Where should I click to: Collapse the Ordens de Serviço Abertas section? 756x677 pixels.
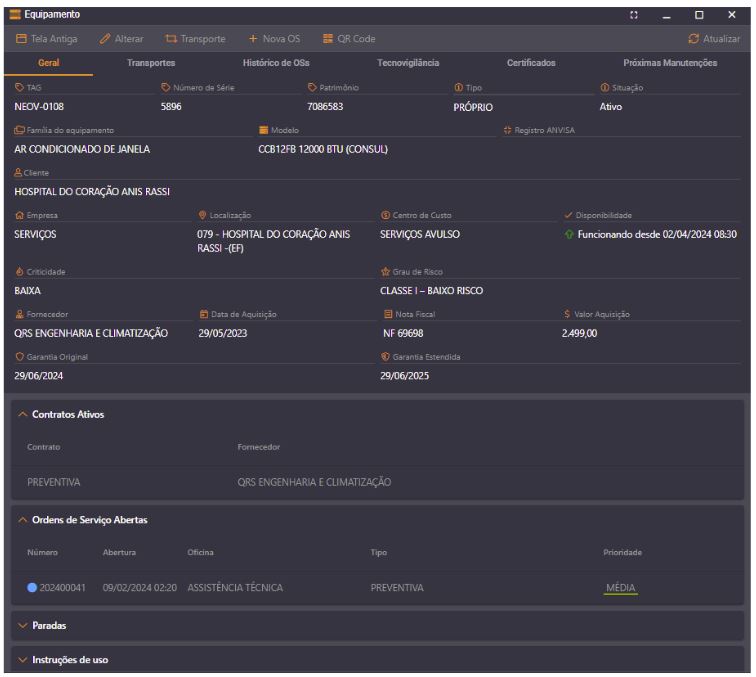tap(24, 519)
